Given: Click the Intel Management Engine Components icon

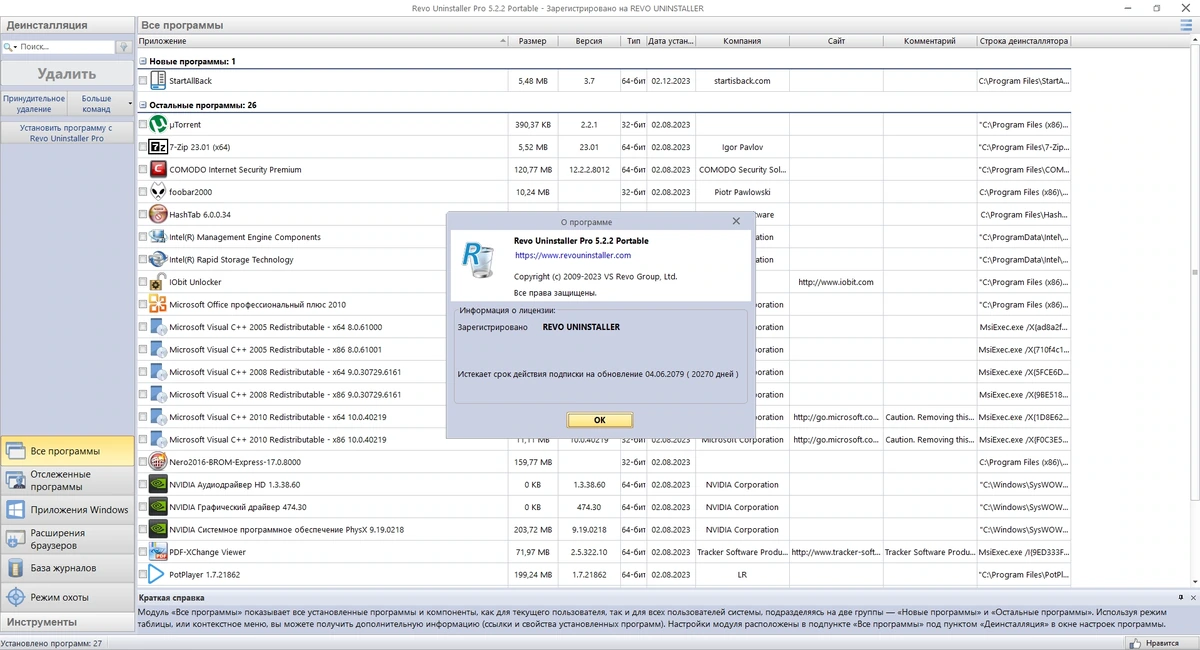Looking at the screenshot, I should click(x=157, y=237).
